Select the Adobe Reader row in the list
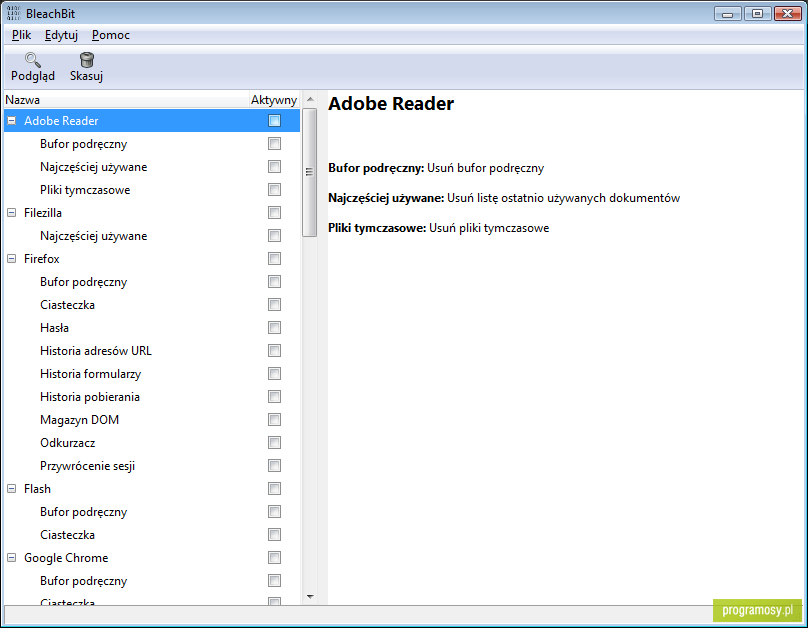808x628 pixels. [152, 121]
